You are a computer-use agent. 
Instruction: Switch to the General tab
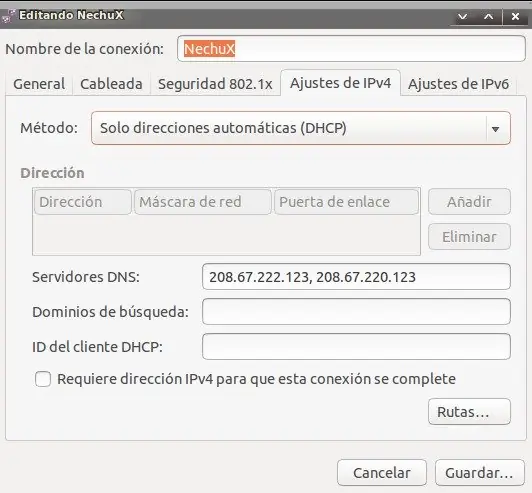tap(39, 84)
